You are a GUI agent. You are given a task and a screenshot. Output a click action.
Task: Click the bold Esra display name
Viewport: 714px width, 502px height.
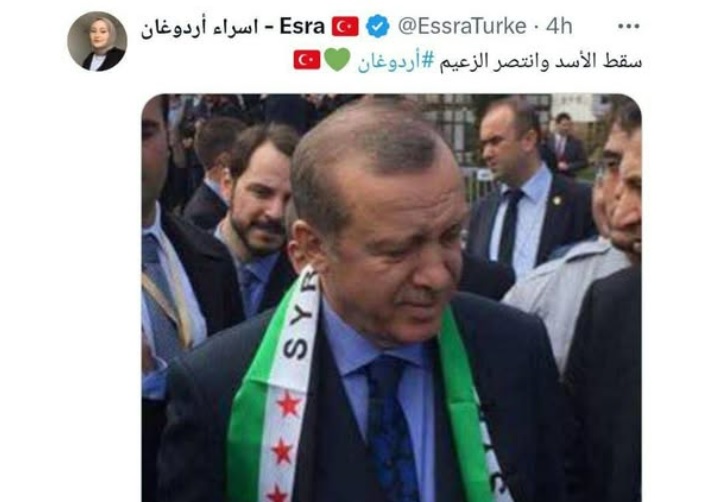302,26
